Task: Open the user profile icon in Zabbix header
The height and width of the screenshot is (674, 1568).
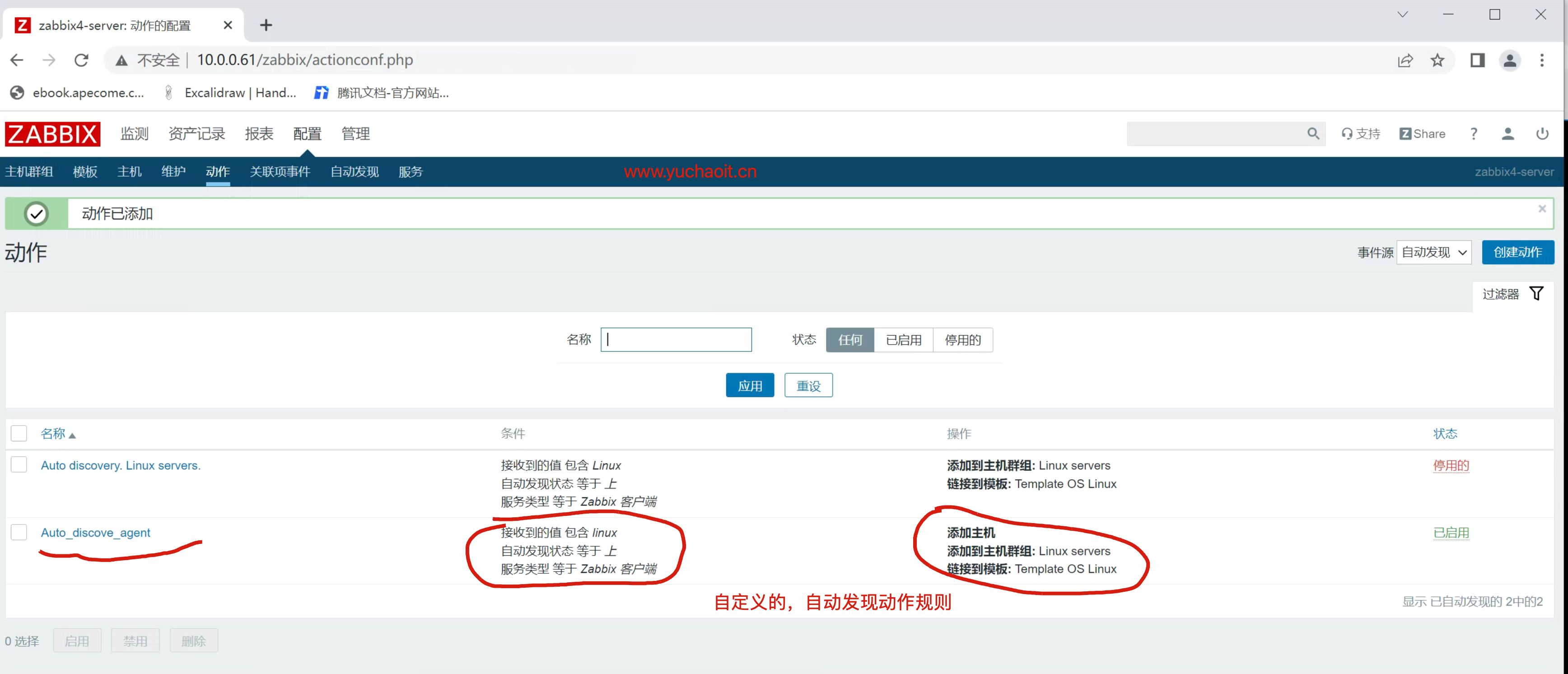Action: (1507, 133)
